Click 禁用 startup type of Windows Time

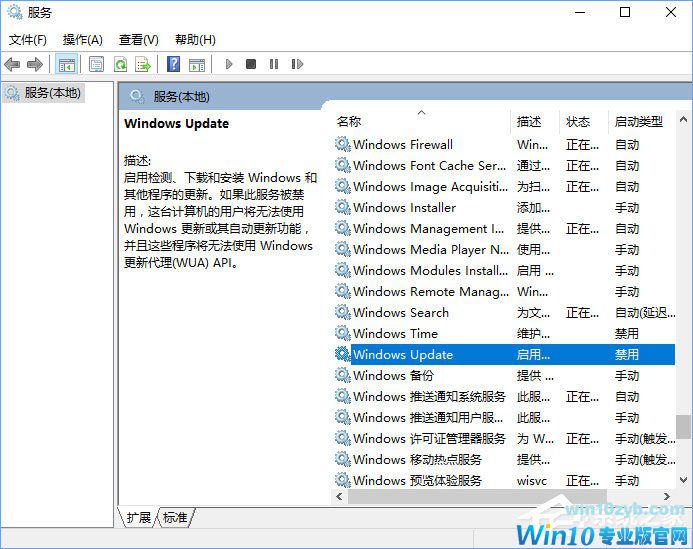627,333
